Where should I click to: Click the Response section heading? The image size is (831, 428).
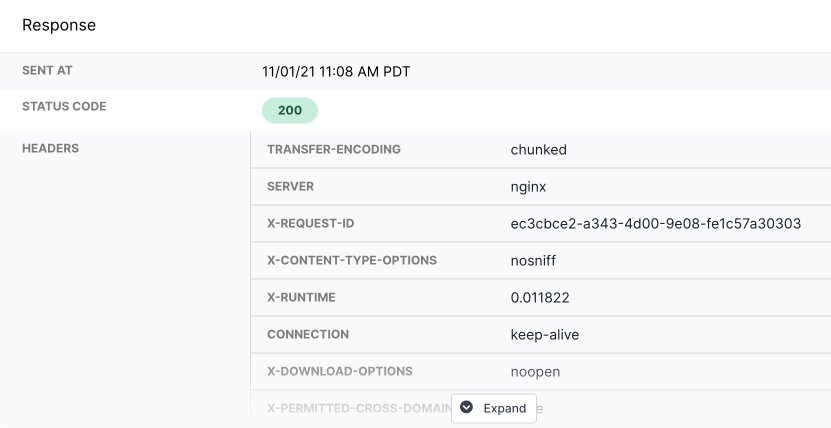click(x=59, y=25)
